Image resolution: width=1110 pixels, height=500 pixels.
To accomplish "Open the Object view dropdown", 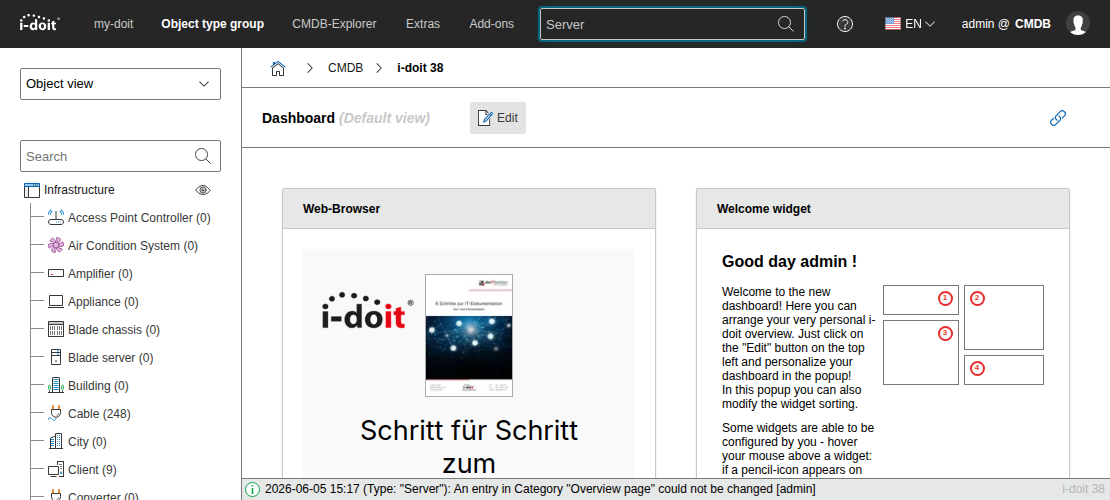I will click(120, 84).
